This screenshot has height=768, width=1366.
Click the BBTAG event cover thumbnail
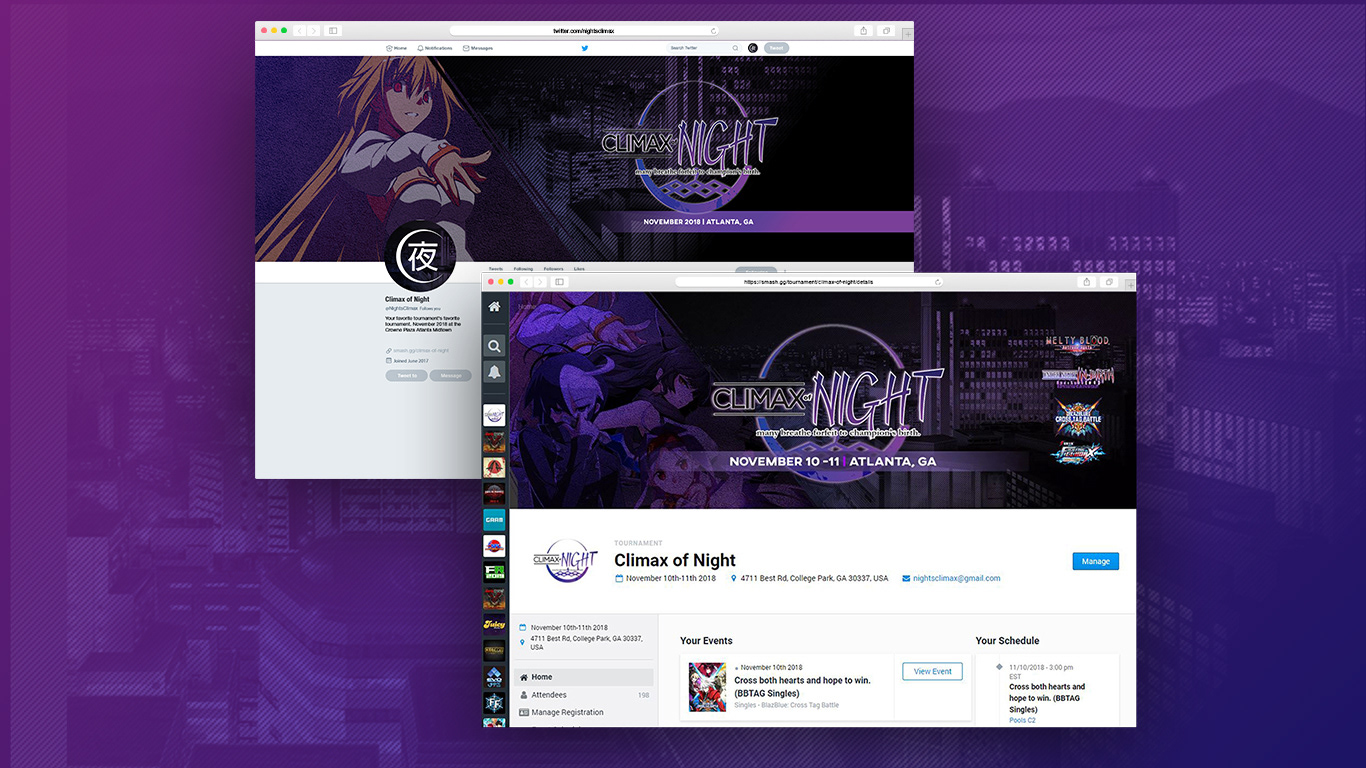[707, 687]
